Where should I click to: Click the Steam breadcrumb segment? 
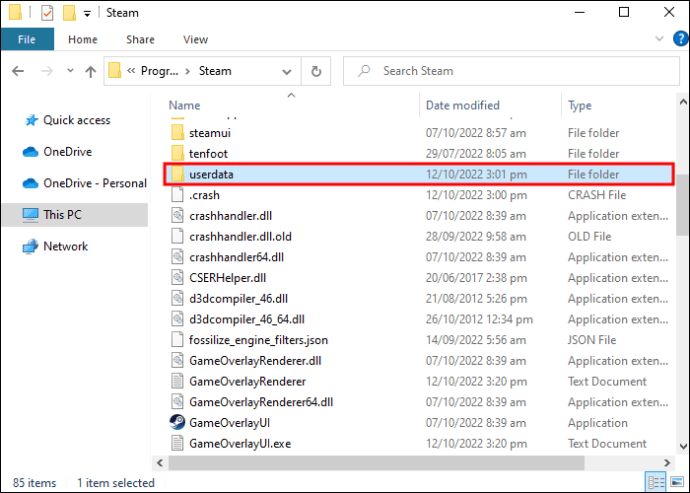coord(215,71)
